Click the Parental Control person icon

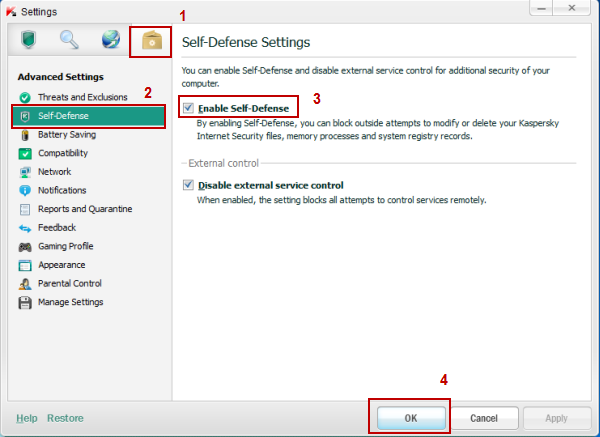tap(25, 284)
